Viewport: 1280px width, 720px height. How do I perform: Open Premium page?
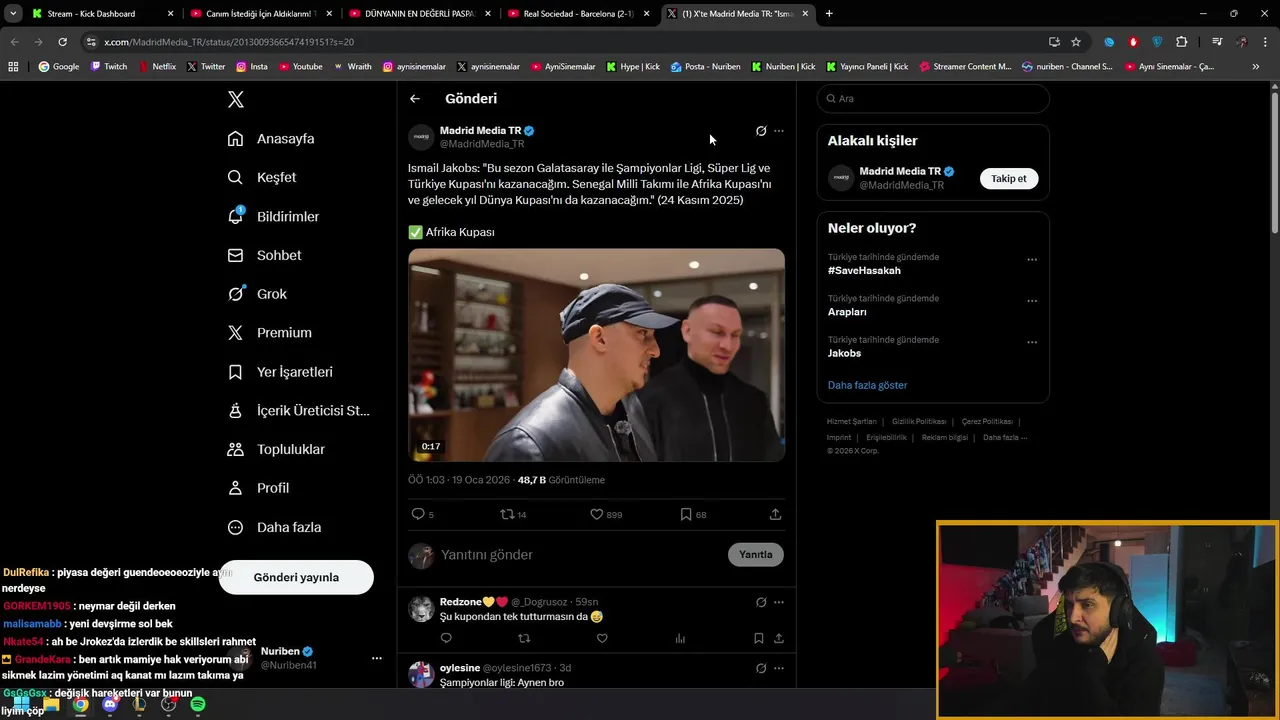(269, 333)
